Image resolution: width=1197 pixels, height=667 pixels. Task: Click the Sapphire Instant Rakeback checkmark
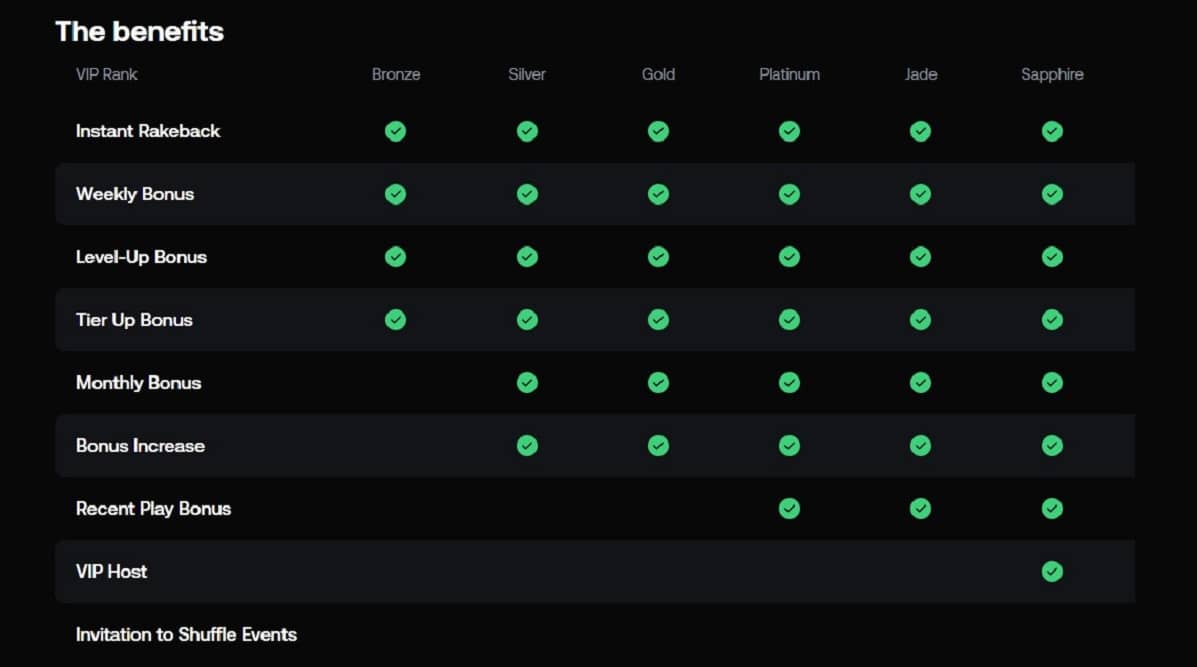pyautogui.click(x=1052, y=131)
